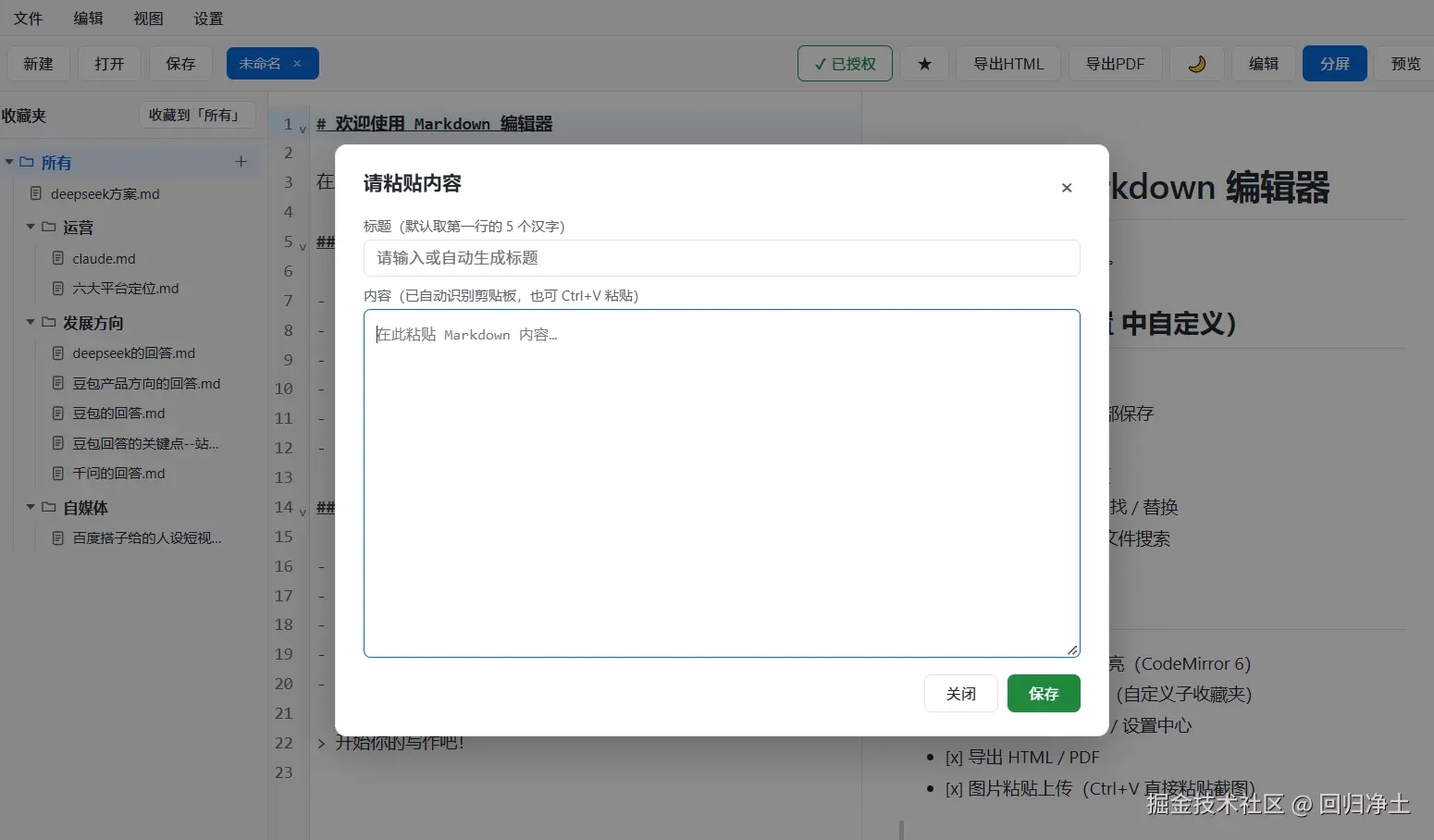Click the Markdown content paste textarea

722,483
